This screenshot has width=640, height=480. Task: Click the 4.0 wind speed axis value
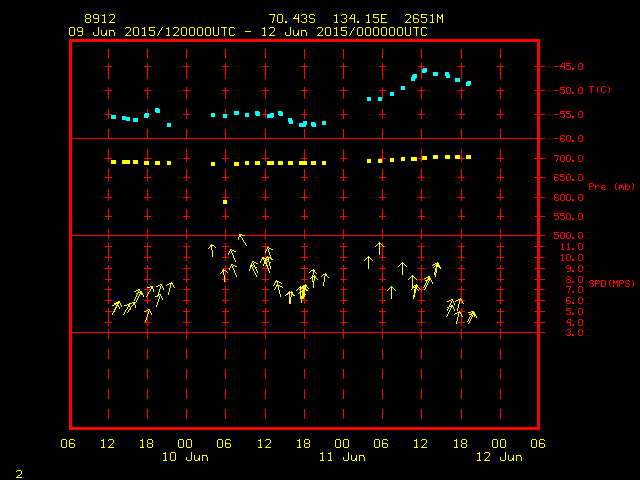[x=574, y=322]
